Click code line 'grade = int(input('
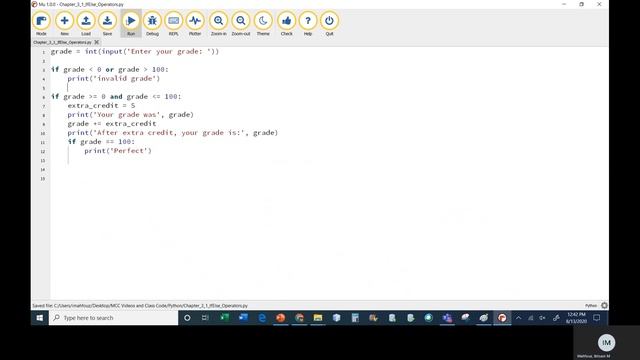The width and height of the screenshot is (640, 360). [x=135, y=51]
